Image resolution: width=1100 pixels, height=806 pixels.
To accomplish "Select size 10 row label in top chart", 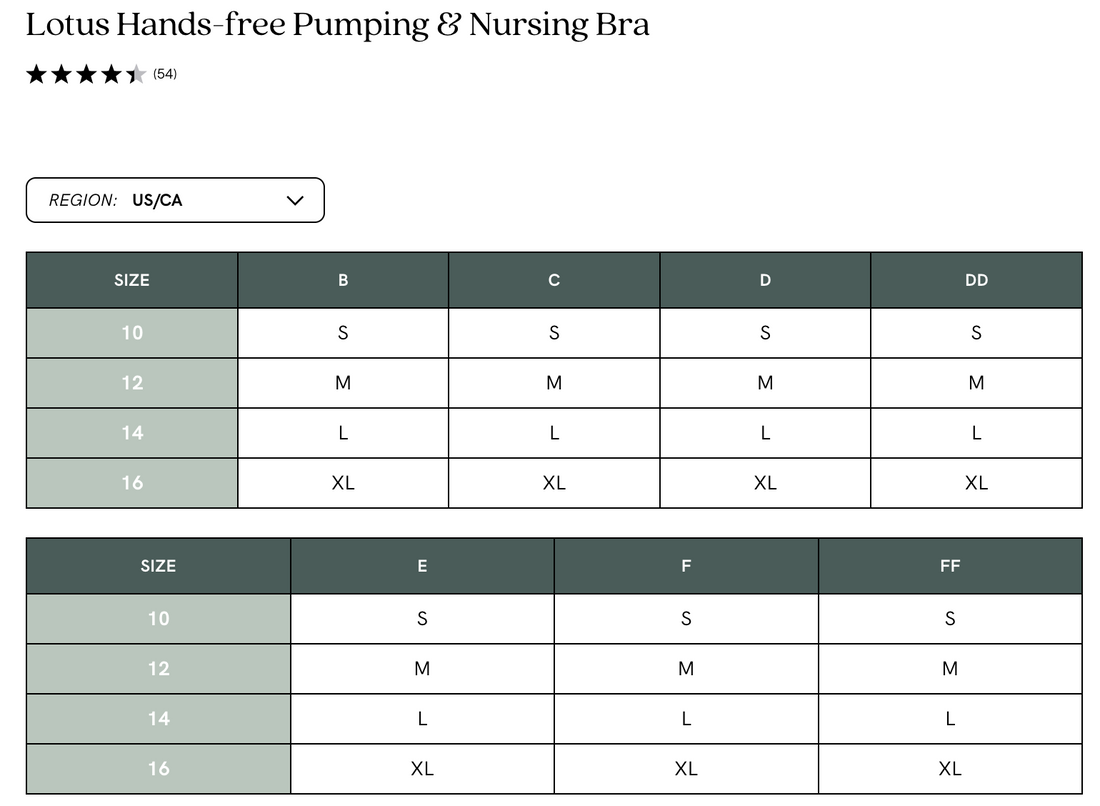I will 131,332.
